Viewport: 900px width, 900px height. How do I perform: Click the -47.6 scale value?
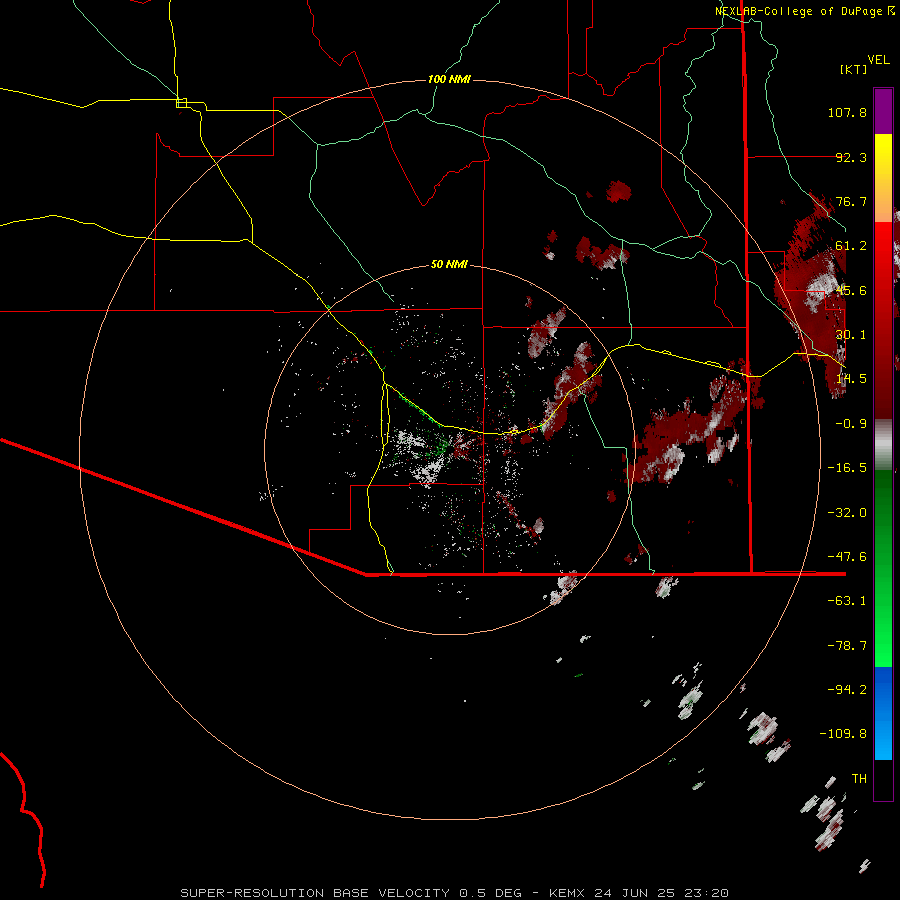click(x=847, y=557)
